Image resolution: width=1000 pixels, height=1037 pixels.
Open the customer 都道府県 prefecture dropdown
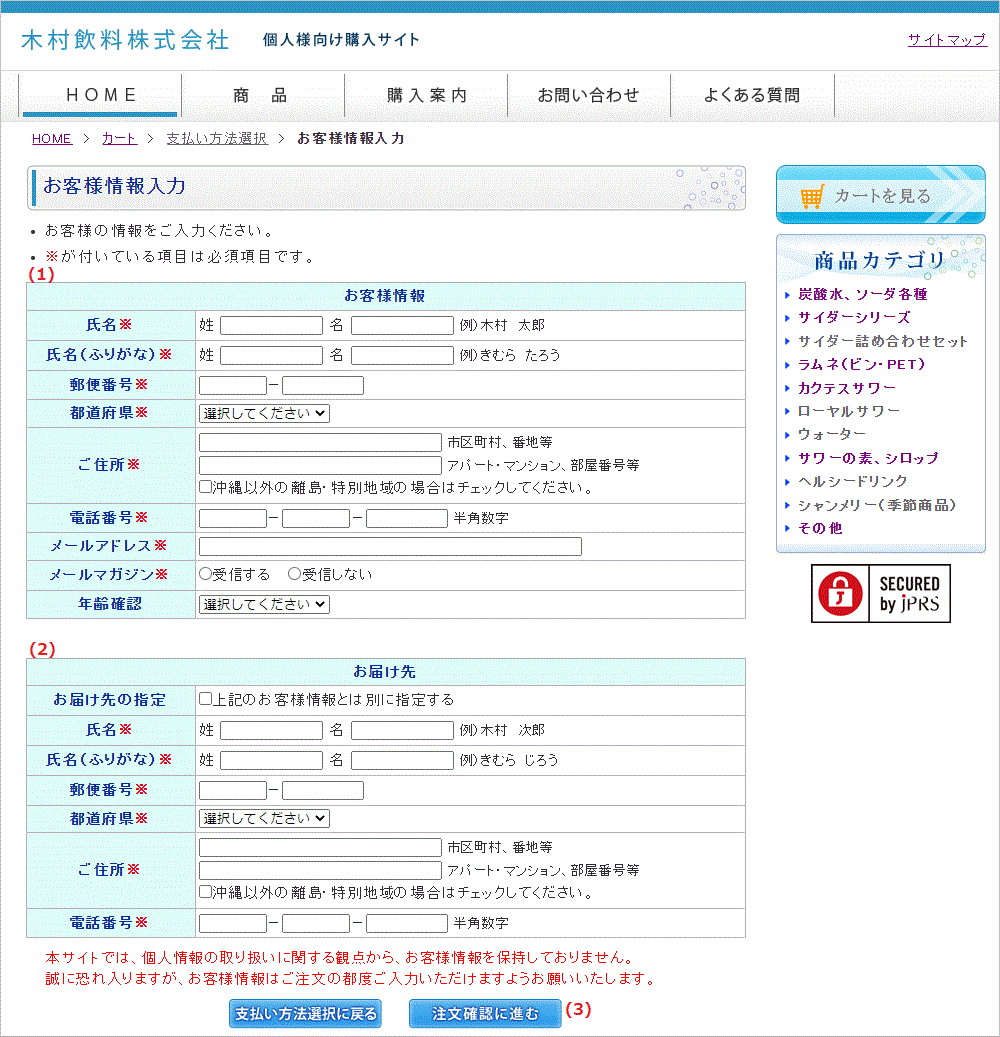(264, 413)
